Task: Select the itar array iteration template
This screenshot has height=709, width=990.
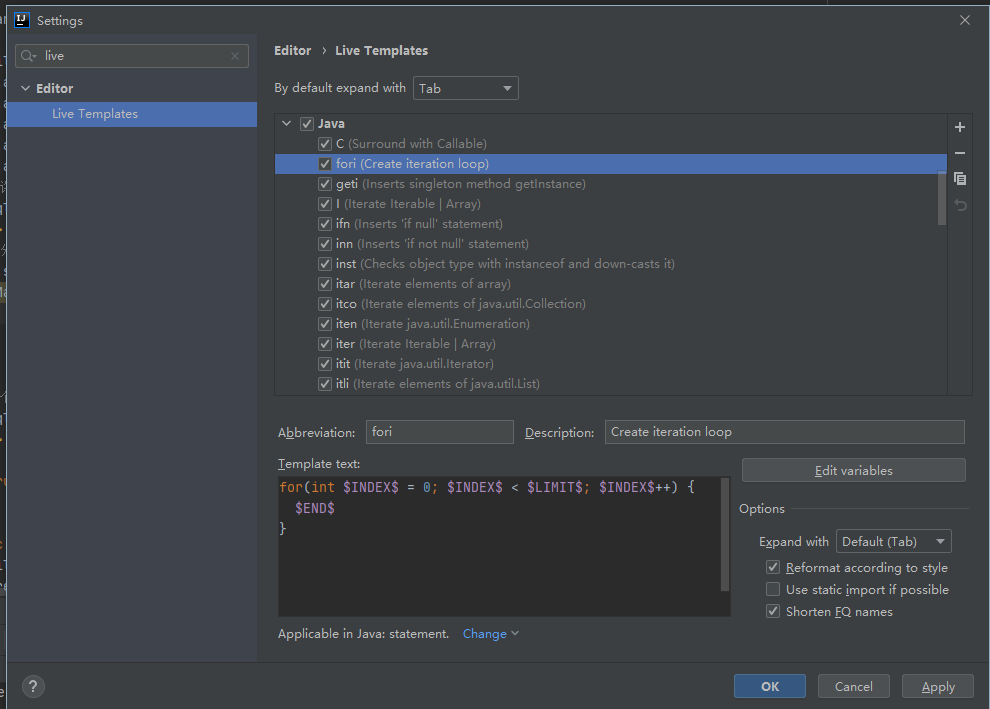Action: (x=611, y=284)
